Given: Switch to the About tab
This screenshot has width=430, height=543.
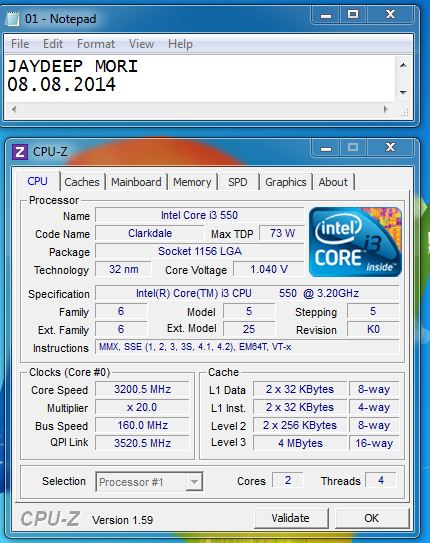Looking at the screenshot, I should 333,182.
